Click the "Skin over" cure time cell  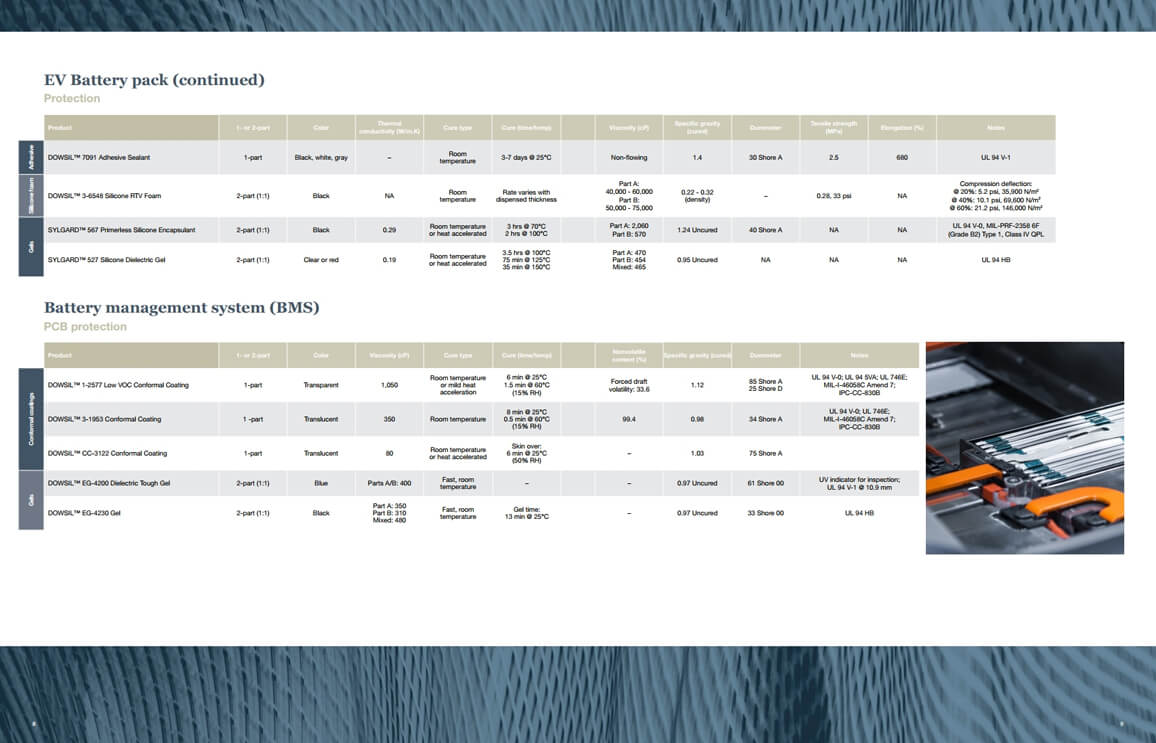[526, 453]
